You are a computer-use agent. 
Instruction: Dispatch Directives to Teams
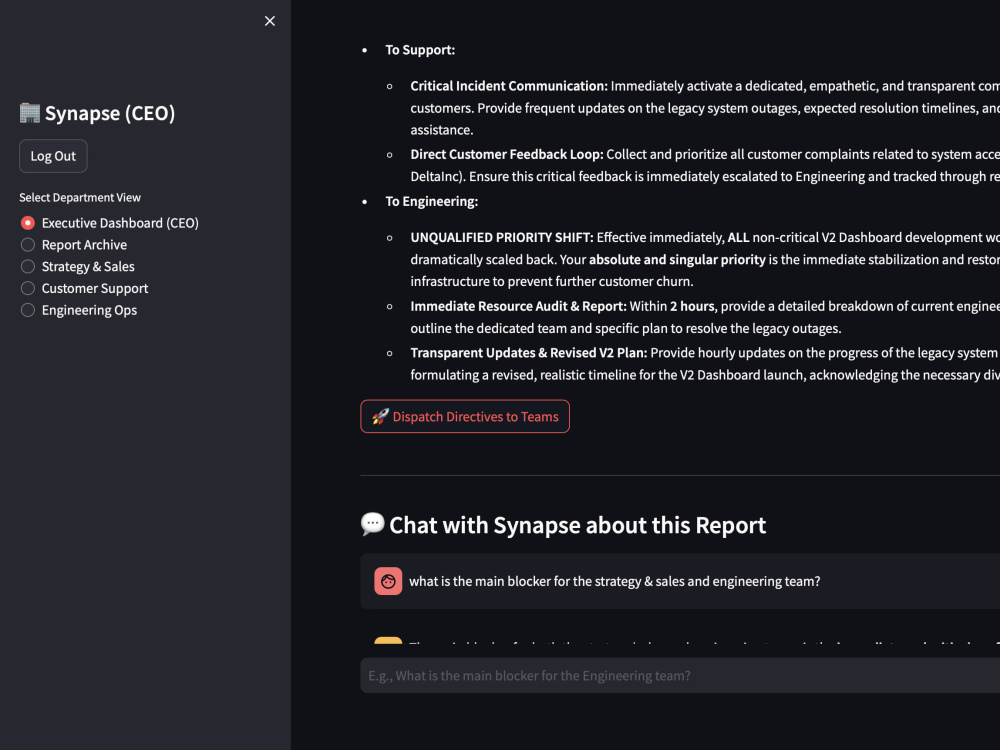coord(465,416)
